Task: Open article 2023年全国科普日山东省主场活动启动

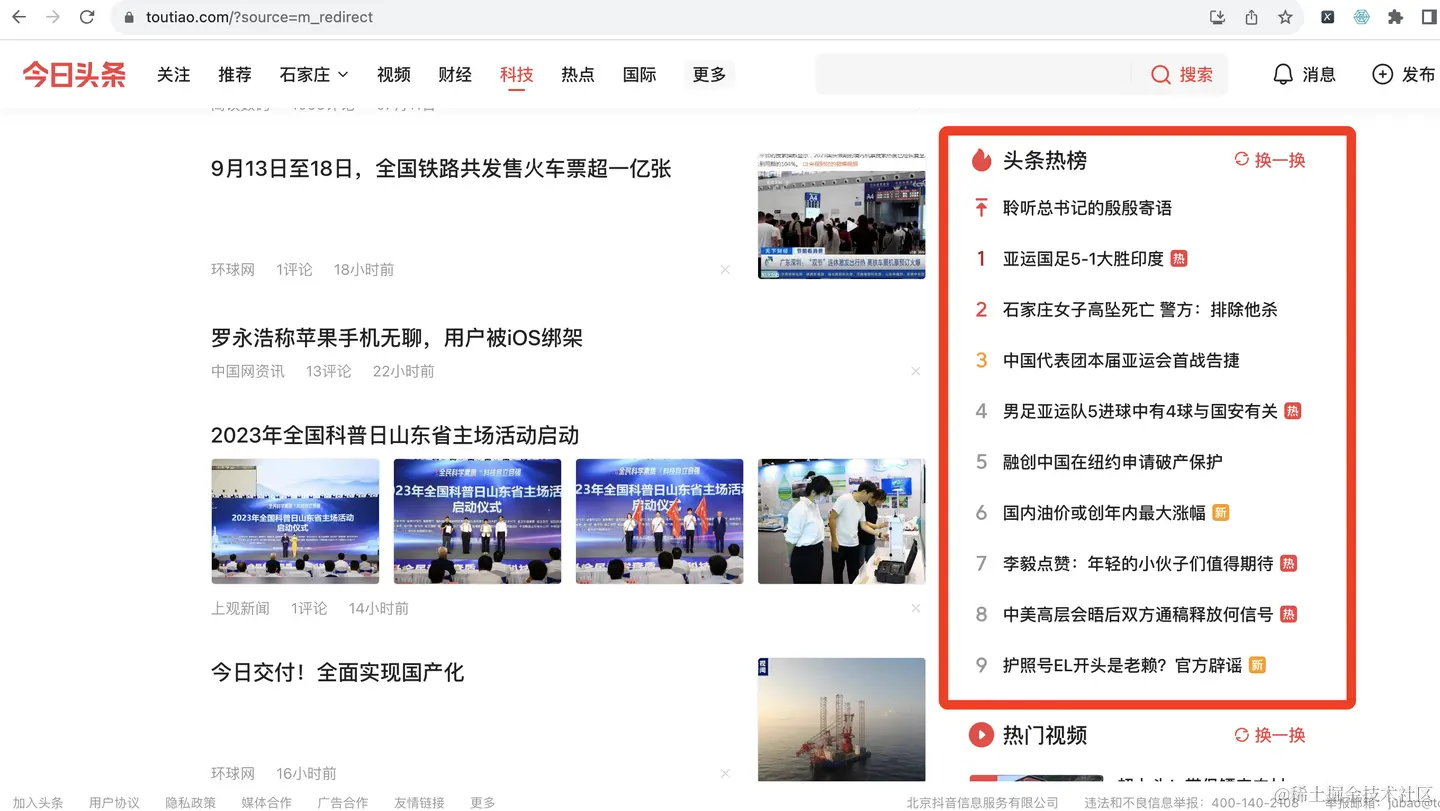Action: click(x=395, y=435)
